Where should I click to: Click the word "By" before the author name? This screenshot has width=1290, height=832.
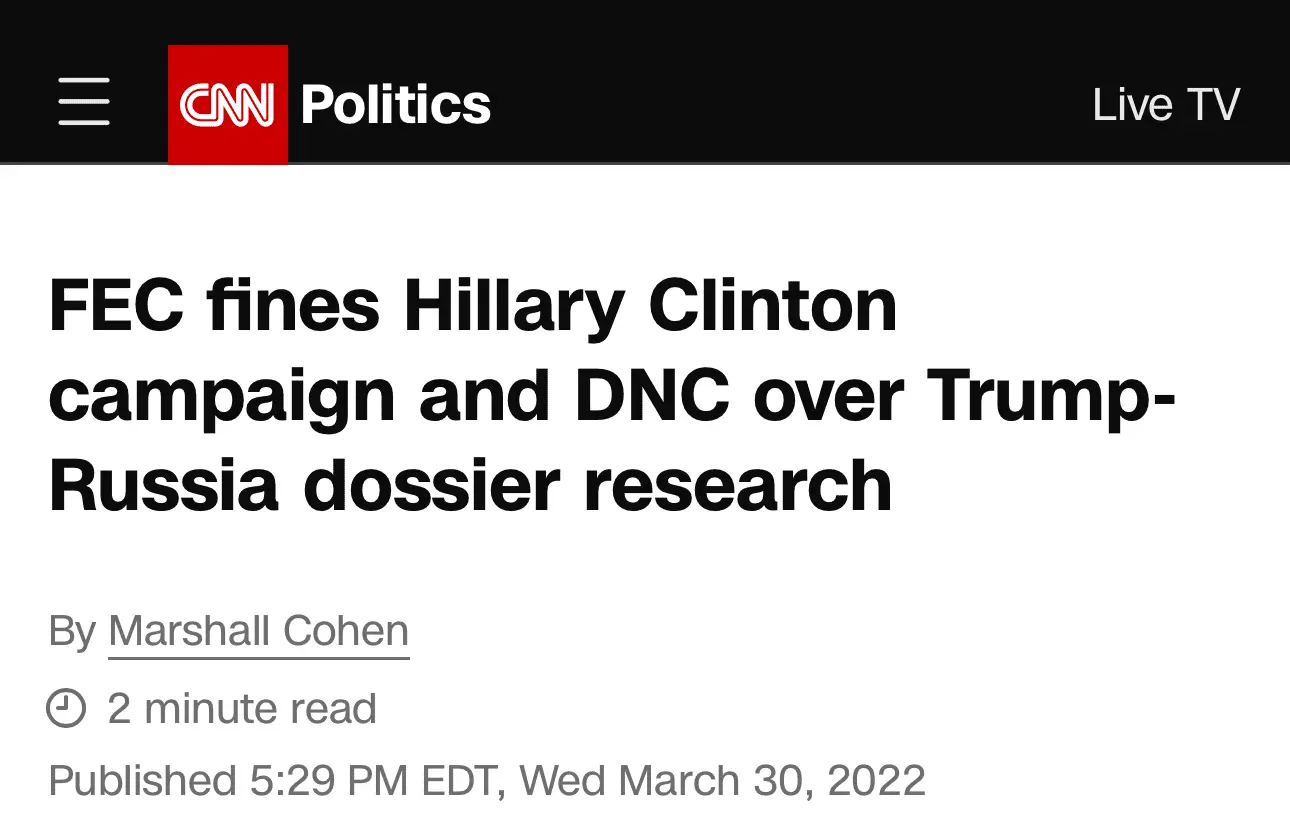coord(72,631)
